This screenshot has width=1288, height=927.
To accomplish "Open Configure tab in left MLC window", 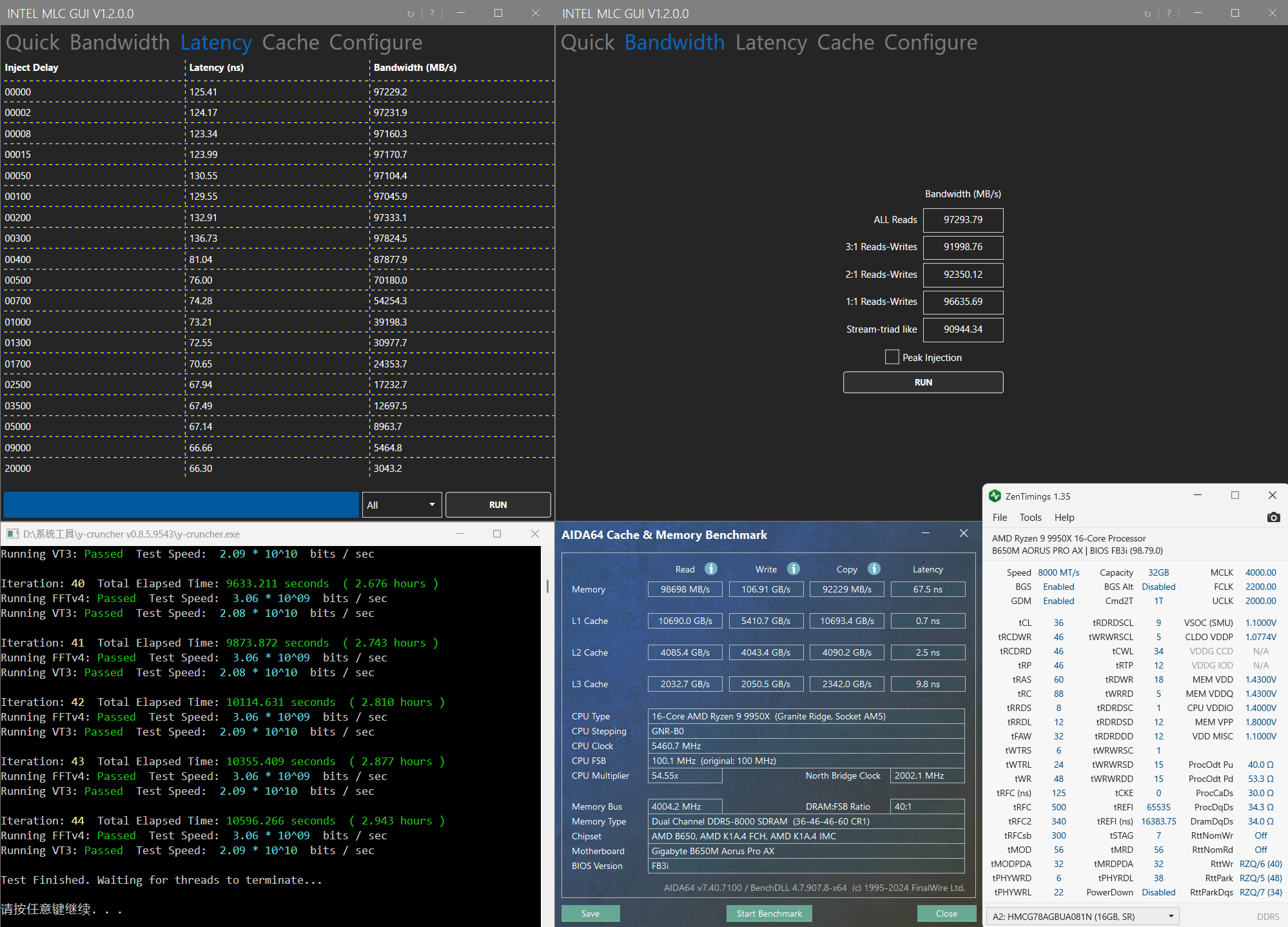I will point(376,43).
